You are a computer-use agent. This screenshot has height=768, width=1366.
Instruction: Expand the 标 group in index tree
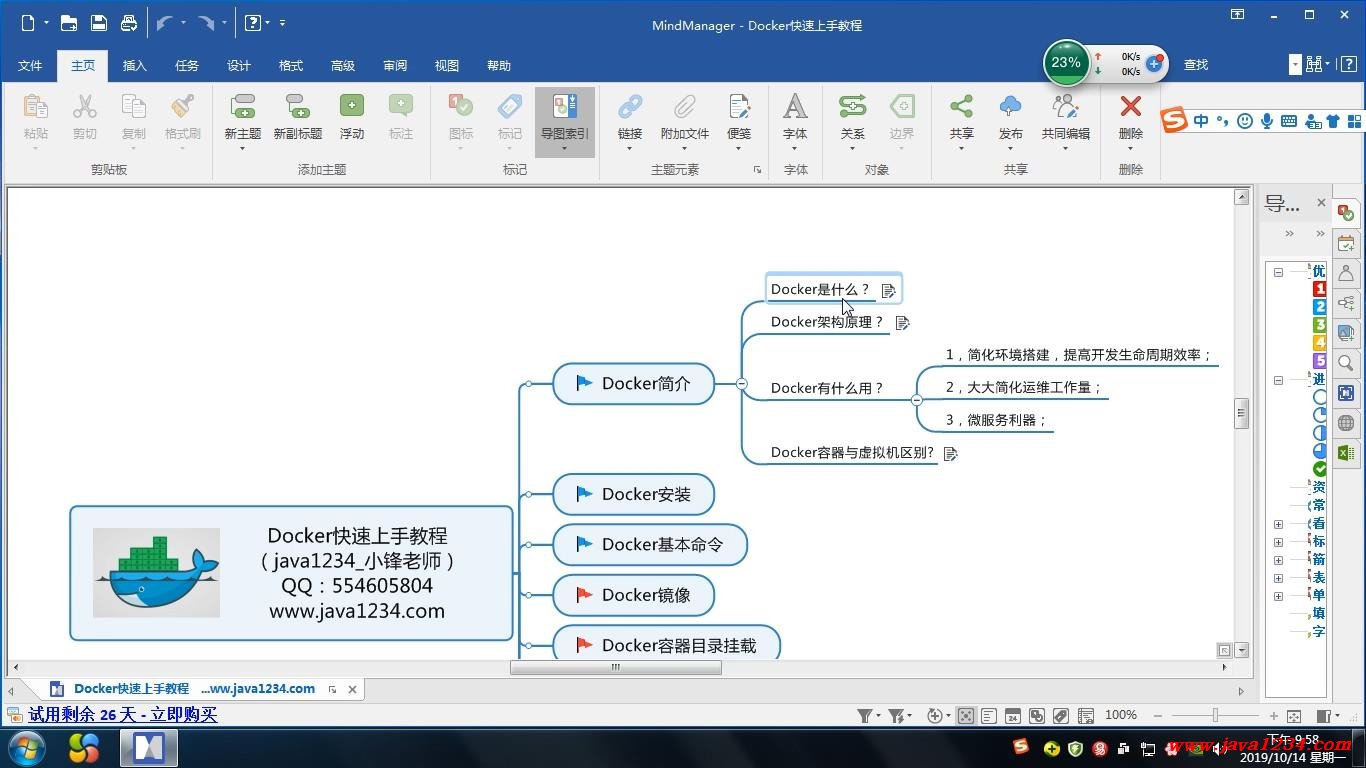pyautogui.click(x=1278, y=542)
